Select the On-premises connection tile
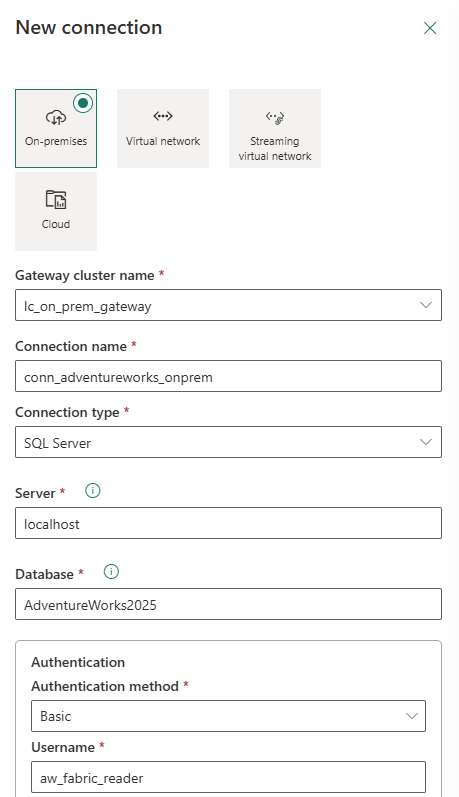Screen dimensions: 459x797 click(x=56, y=129)
